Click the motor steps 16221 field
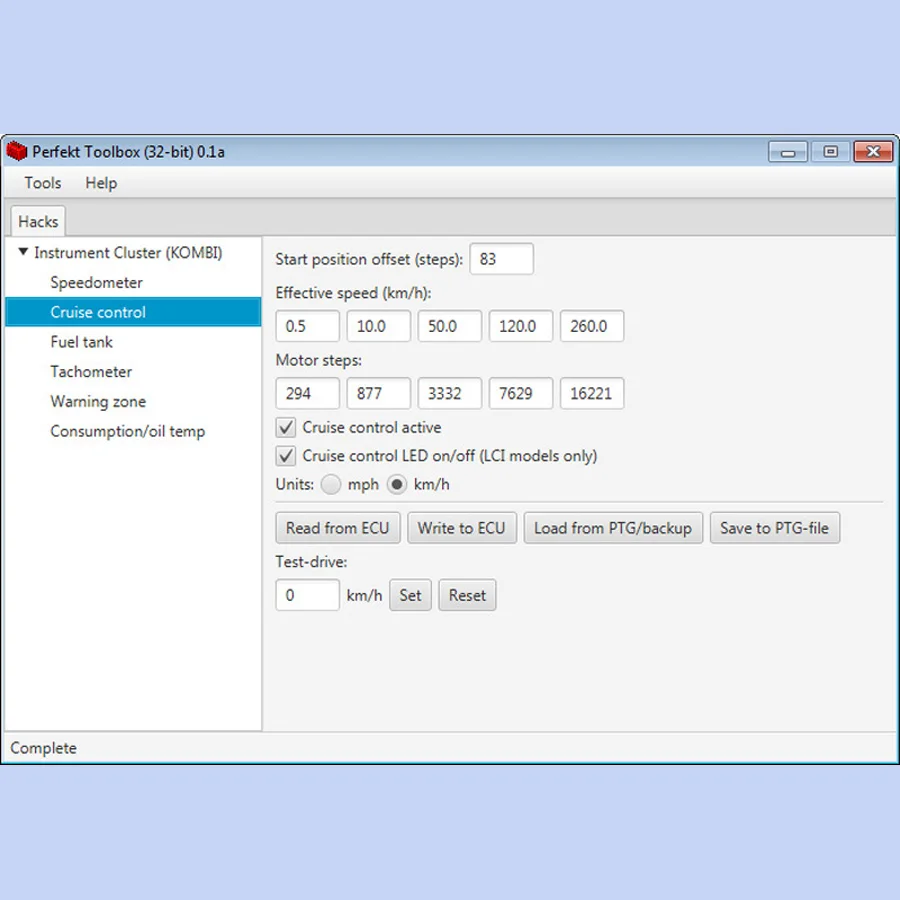Image resolution: width=900 pixels, height=900 pixels. pos(592,393)
